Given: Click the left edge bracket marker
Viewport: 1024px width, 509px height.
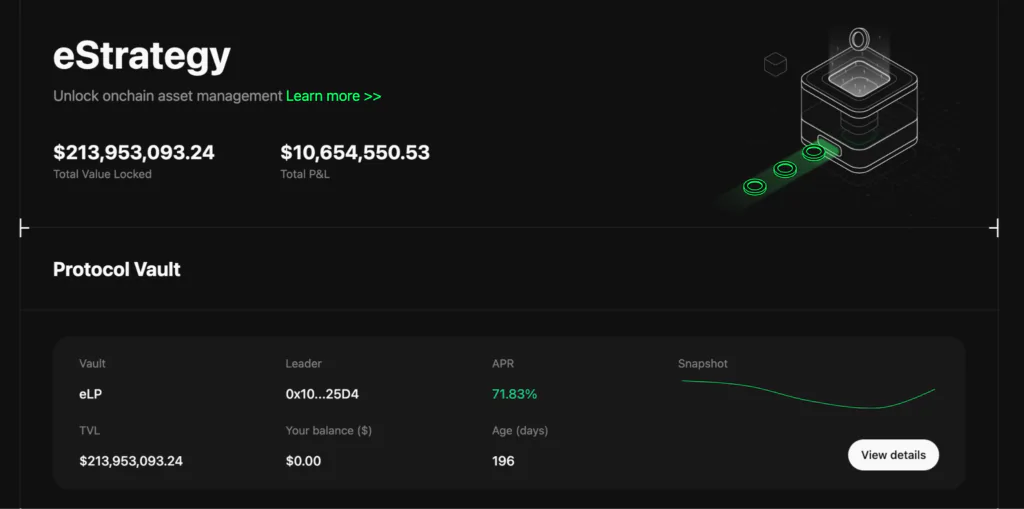Looking at the screenshot, I should pyautogui.click(x=24, y=229).
